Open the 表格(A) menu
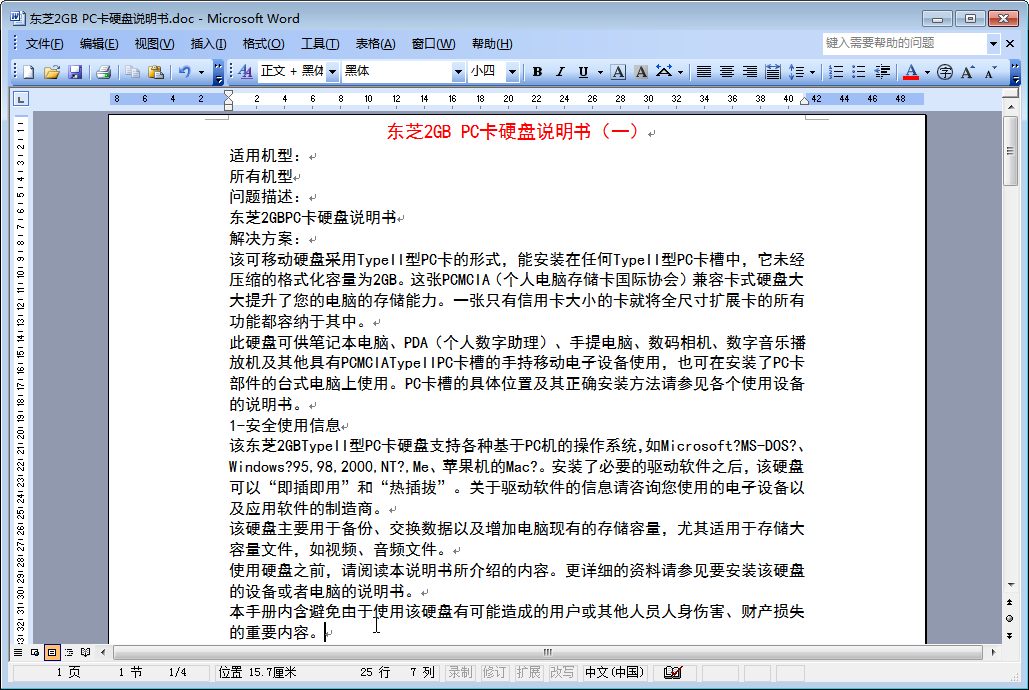 tap(375, 44)
